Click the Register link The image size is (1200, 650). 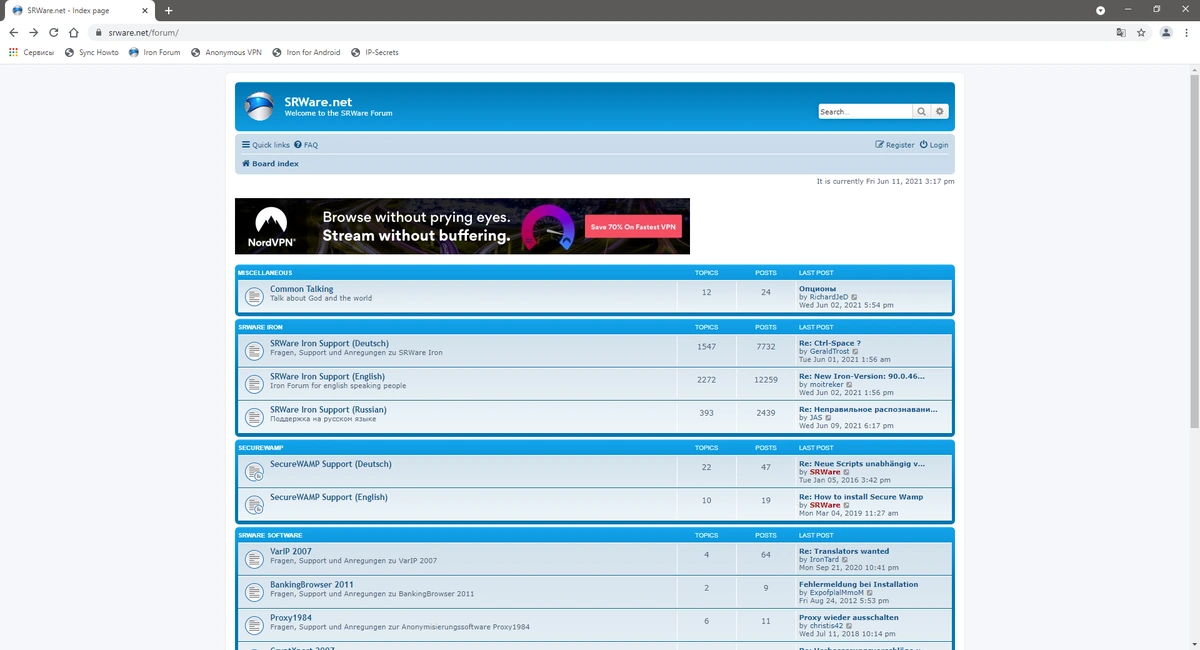(895, 145)
